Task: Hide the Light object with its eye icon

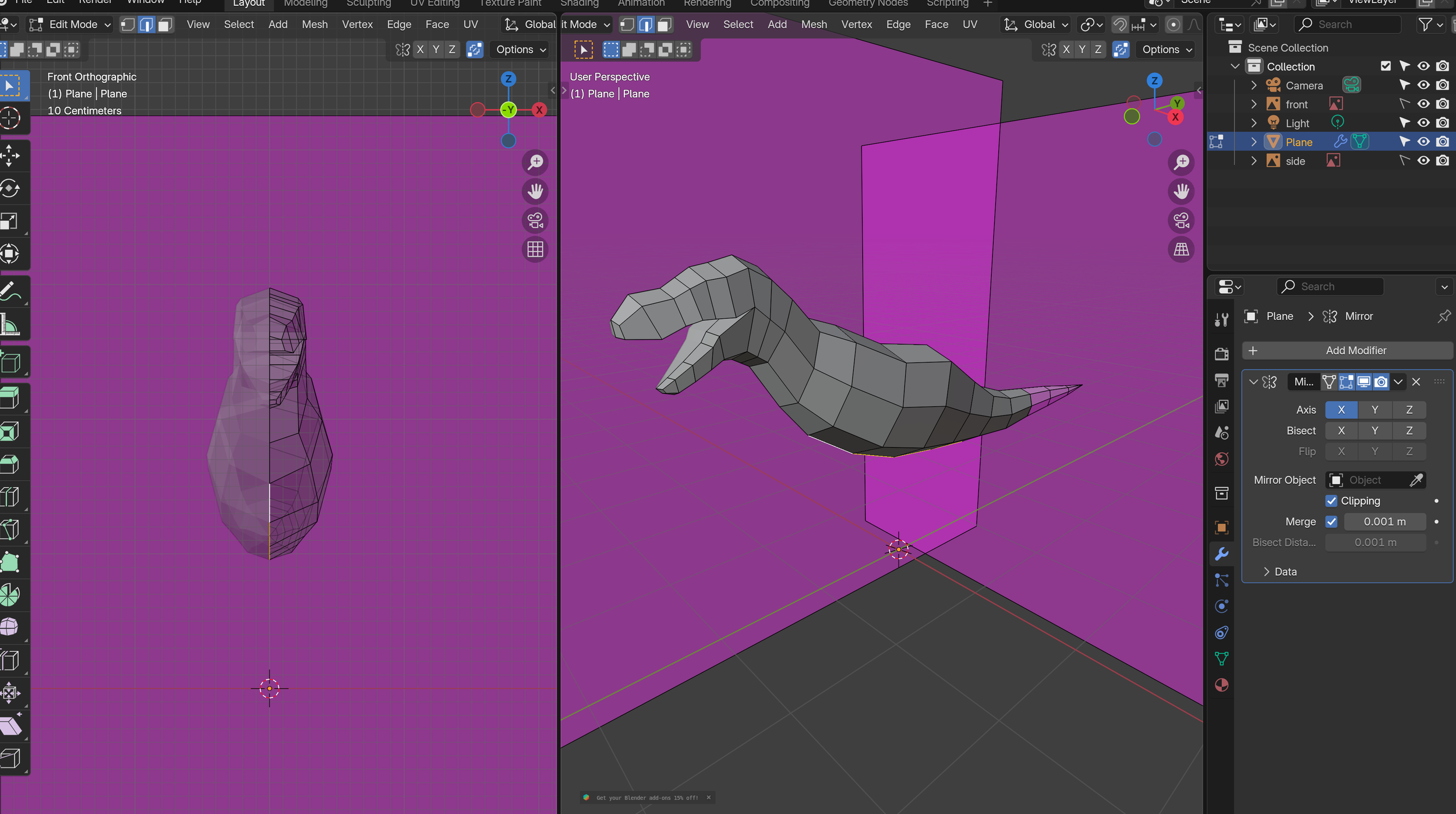Action: click(x=1423, y=123)
